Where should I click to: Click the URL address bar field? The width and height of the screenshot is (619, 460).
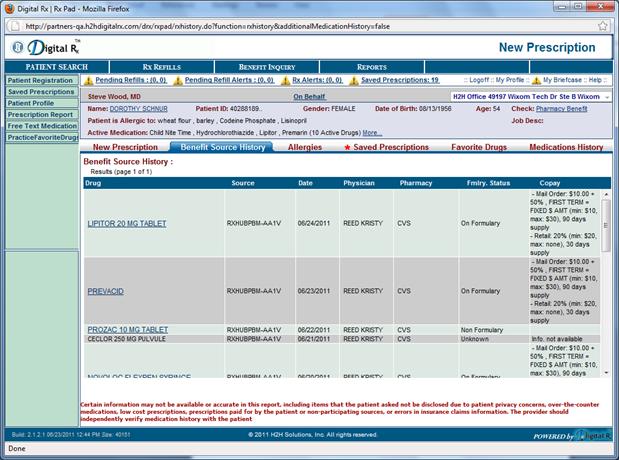pos(300,25)
